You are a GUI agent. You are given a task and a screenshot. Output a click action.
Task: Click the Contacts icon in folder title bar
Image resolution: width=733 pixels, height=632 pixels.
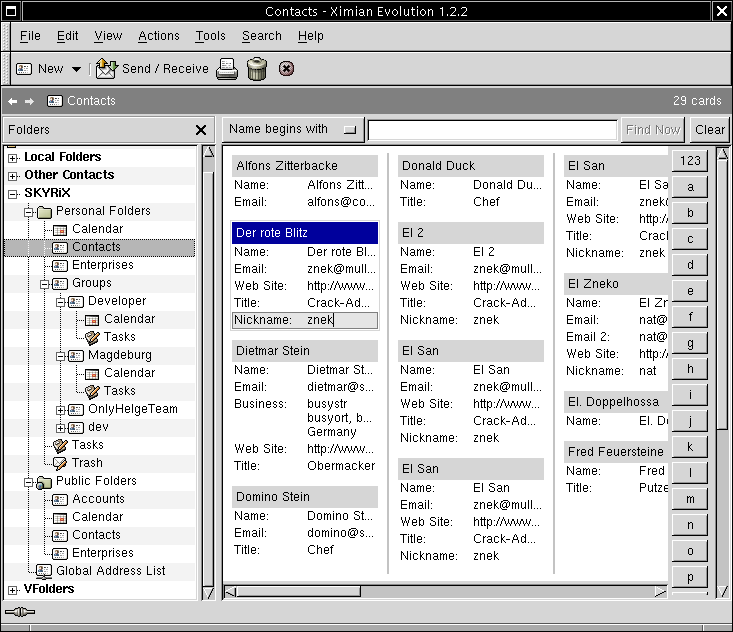click(x=55, y=101)
